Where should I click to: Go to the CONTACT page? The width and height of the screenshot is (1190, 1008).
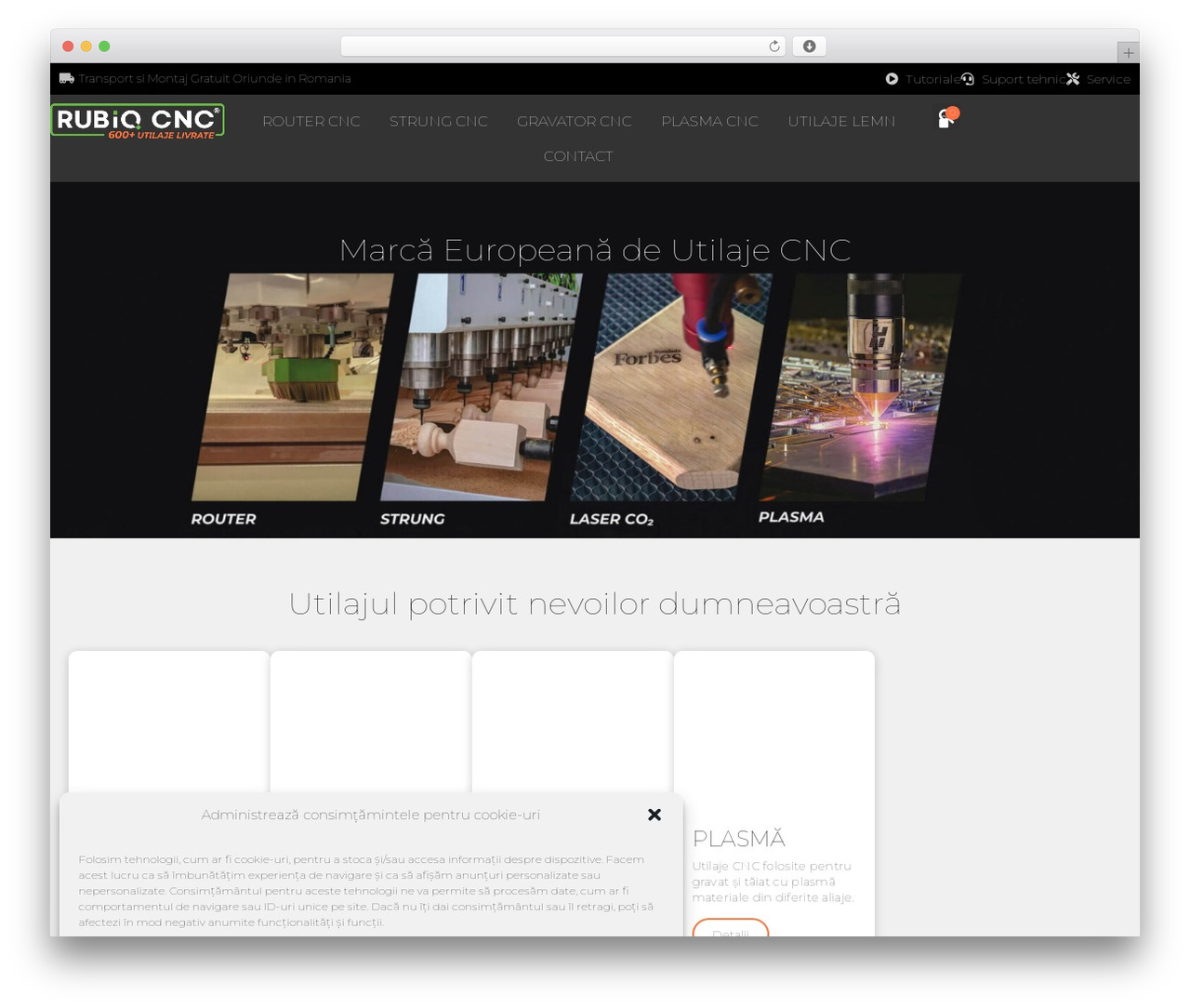pos(578,156)
